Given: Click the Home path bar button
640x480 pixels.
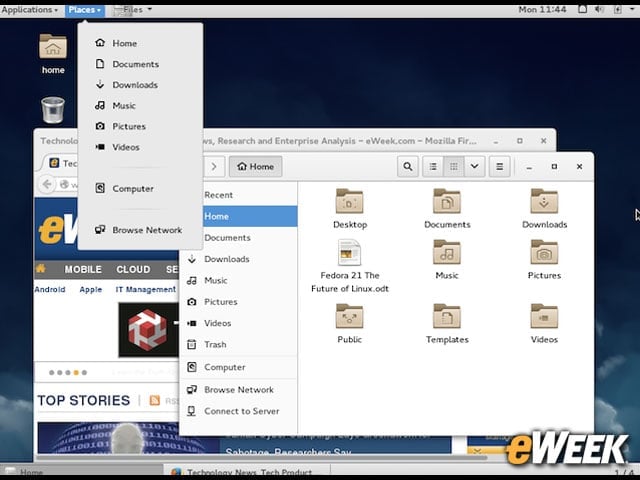Looking at the screenshot, I should pos(256,167).
